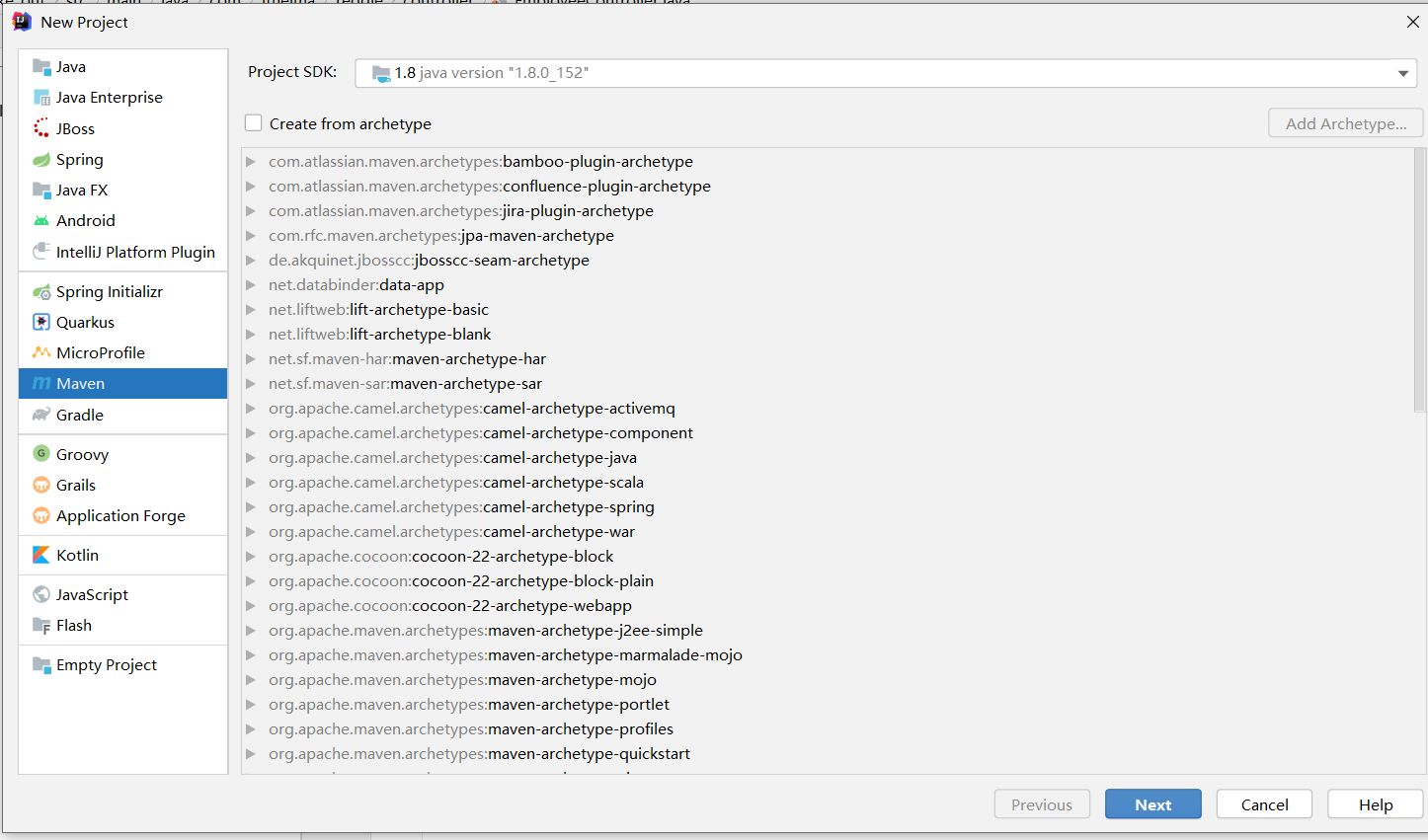Pick the JavaScript project type
Image resolution: width=1428 pixels, height=840 pixels.
123,595
